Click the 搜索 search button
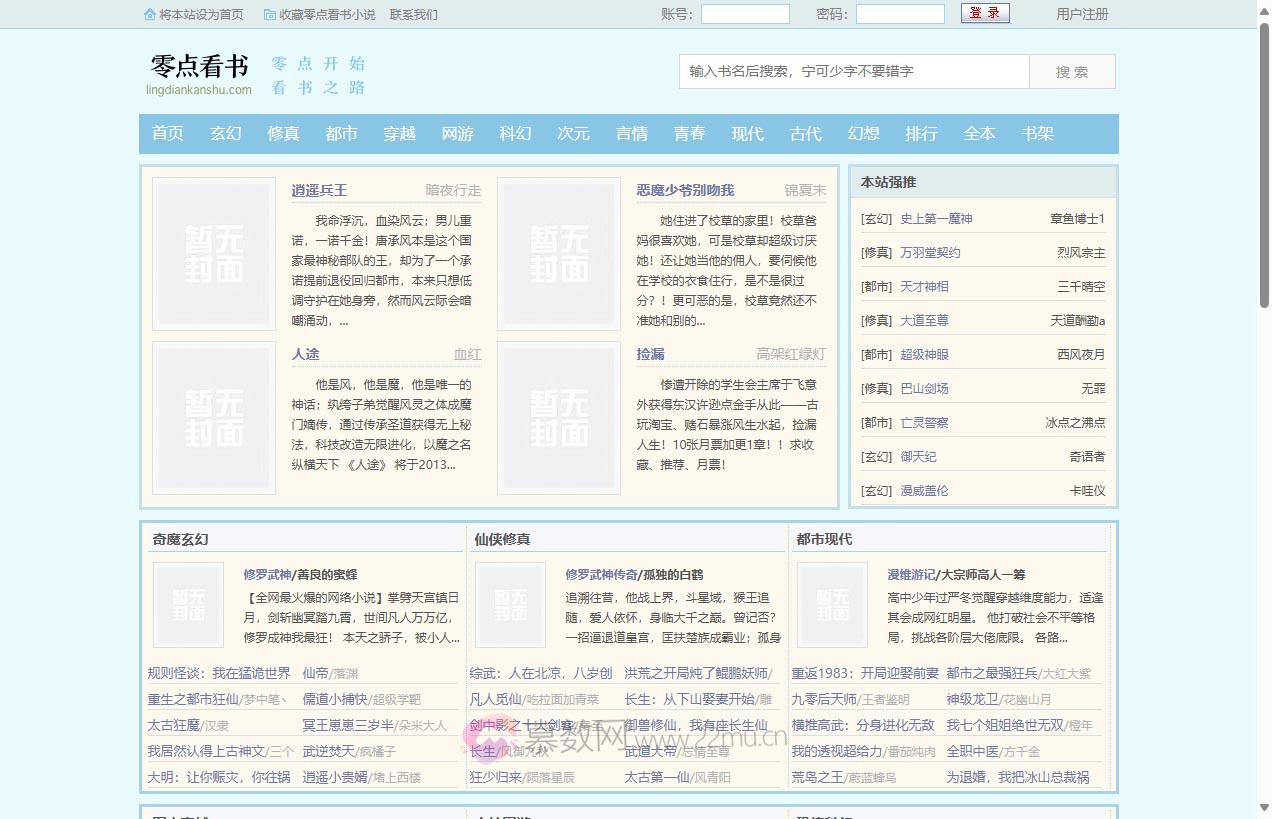 coord(1071,71)
